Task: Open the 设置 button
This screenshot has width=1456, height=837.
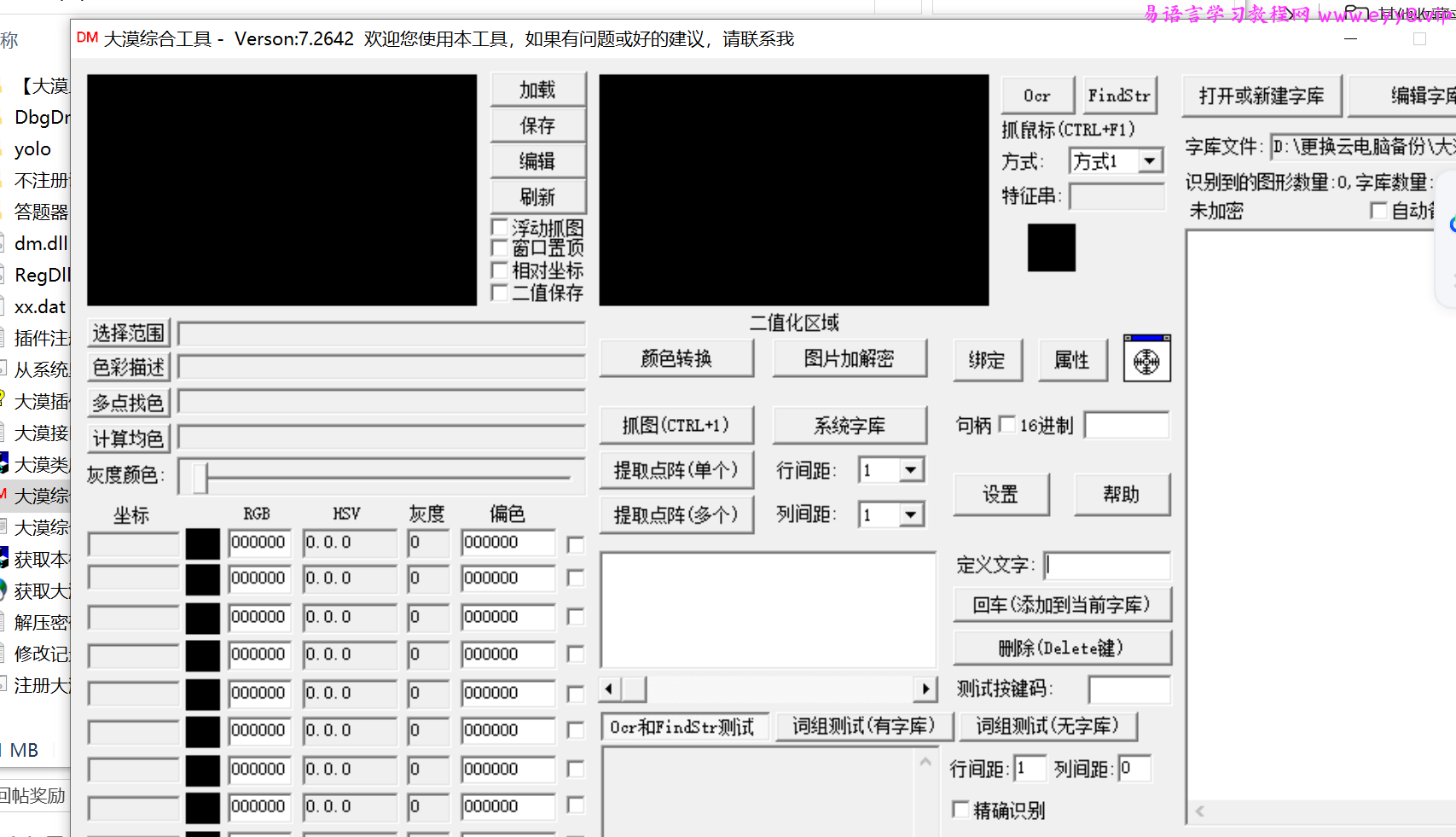Action: [x=1001, y=494]
